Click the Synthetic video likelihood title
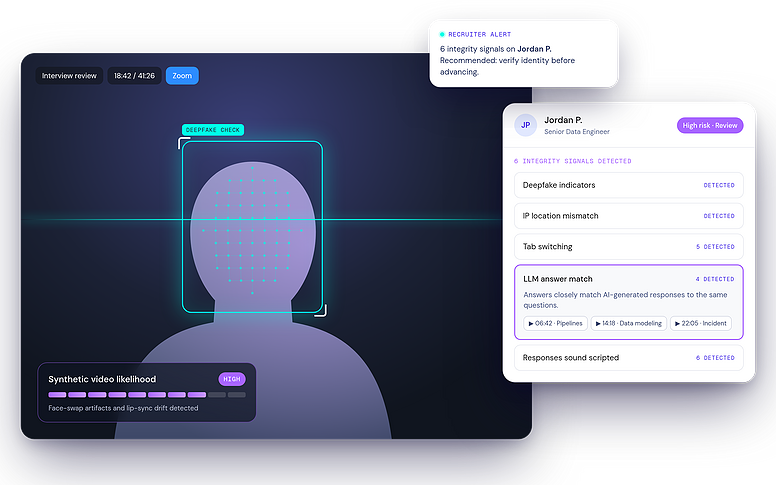This screenshot has height=485, width=776. pyautogui.click(x=102, y=379)
